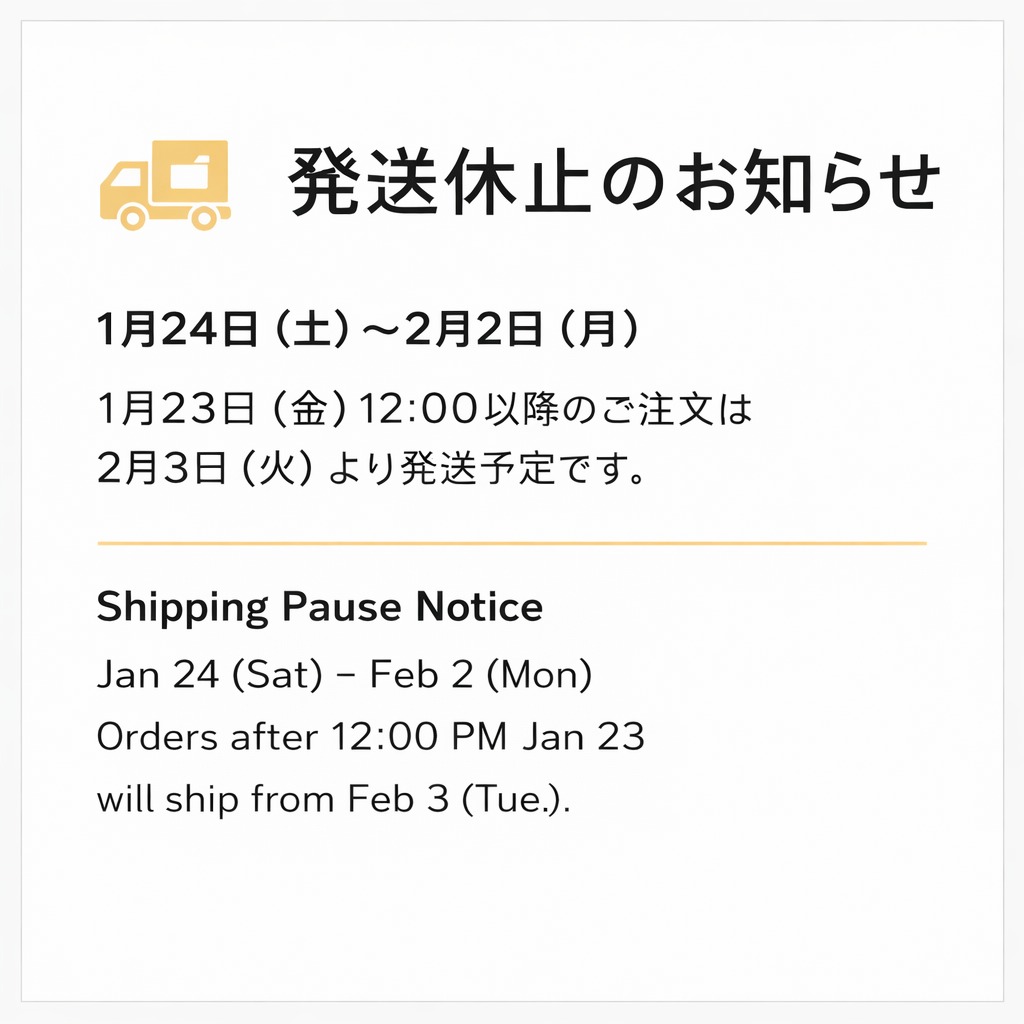
Task: Select the Feb 2 (Mon) text
Action: (481, 676)
